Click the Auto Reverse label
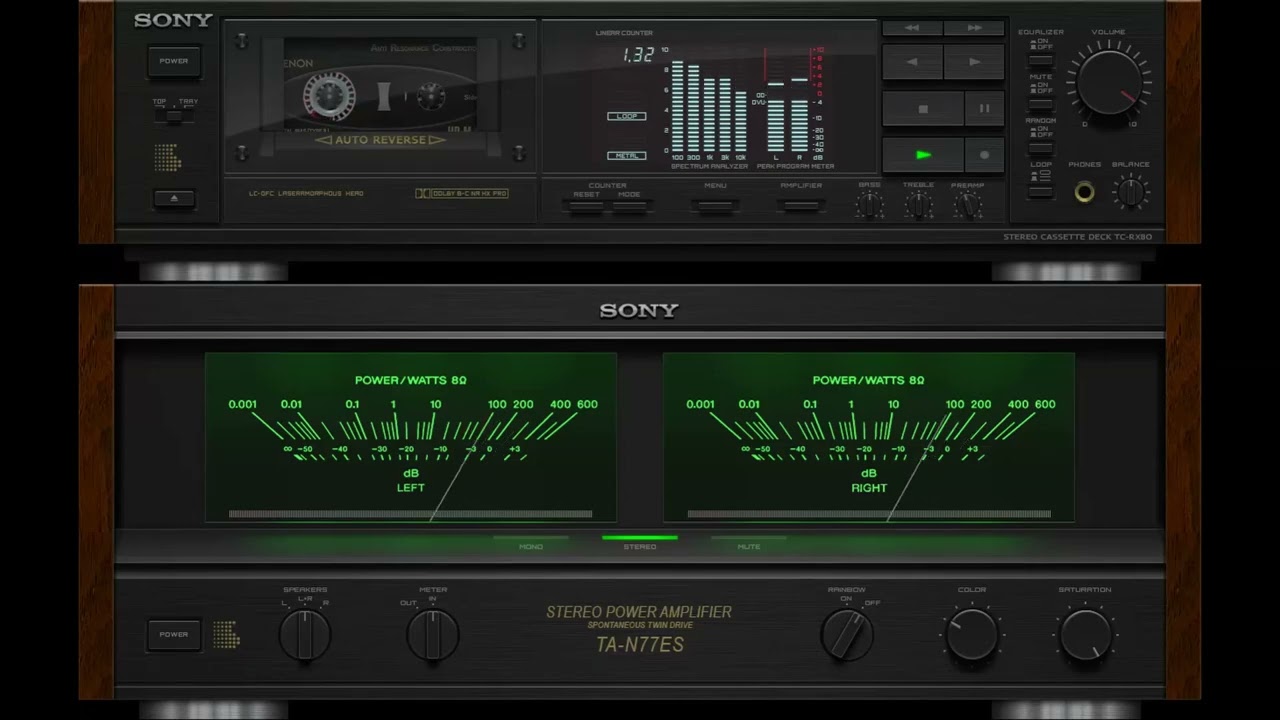This screenshot has width=1280, height=720. point(379,140)
